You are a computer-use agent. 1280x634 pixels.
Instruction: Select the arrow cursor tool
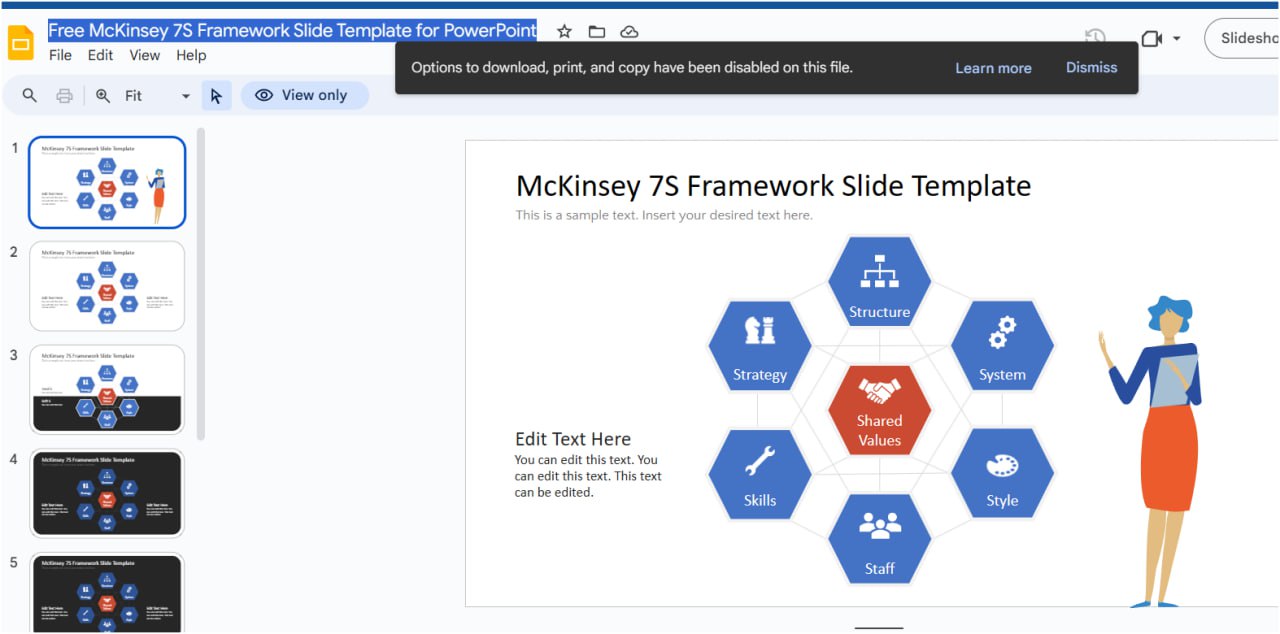pos(216,95)
